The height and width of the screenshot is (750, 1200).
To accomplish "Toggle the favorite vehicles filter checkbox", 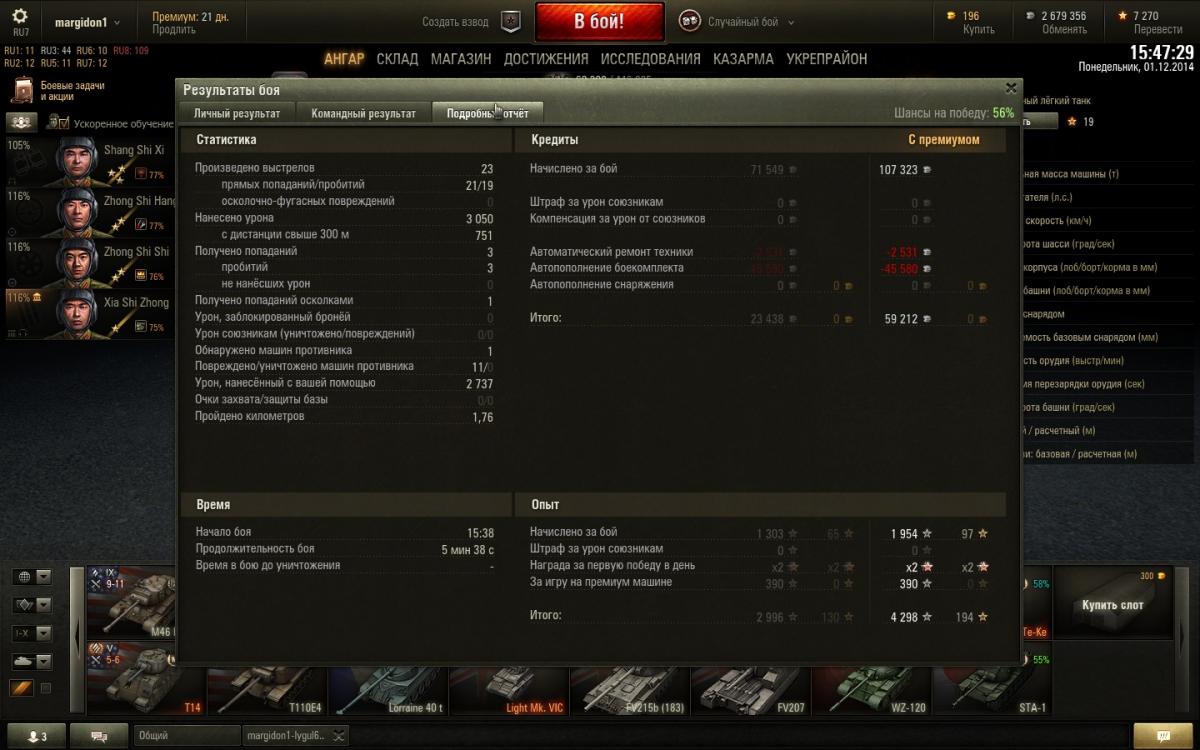I will pyautogui.click(x=45, y=688).
